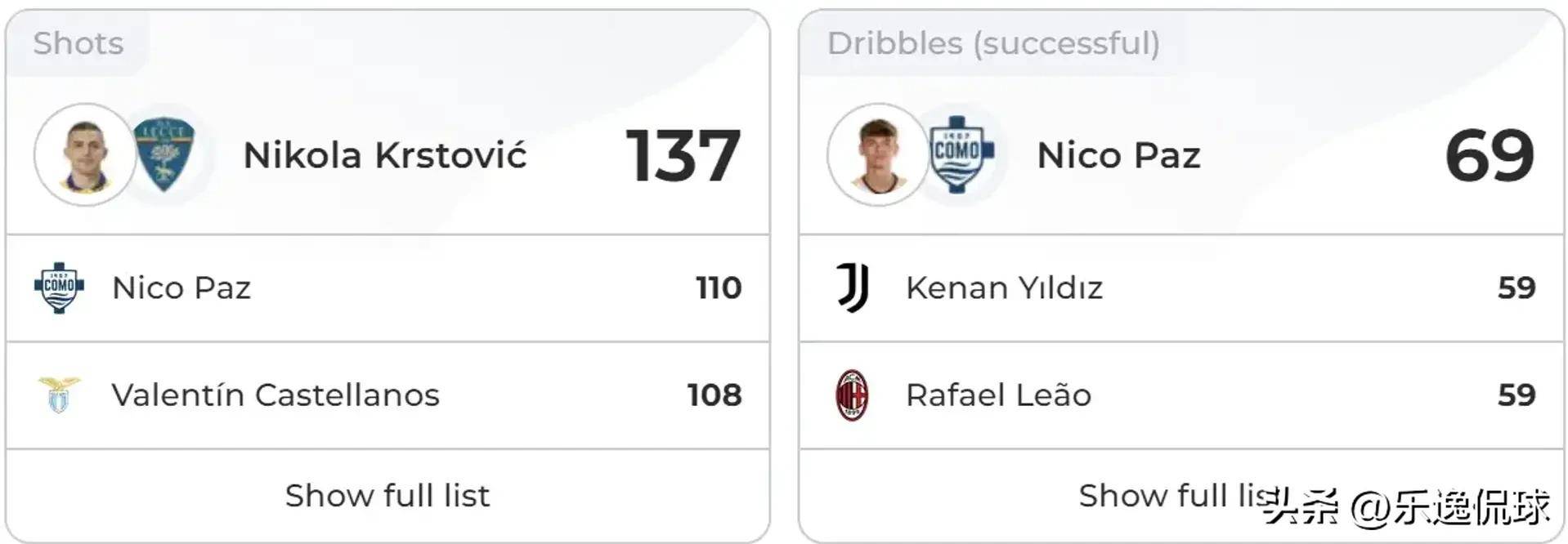Click the Como crest in Shots list
Viewport: 1568px width, 544px height.
(59, 288)
